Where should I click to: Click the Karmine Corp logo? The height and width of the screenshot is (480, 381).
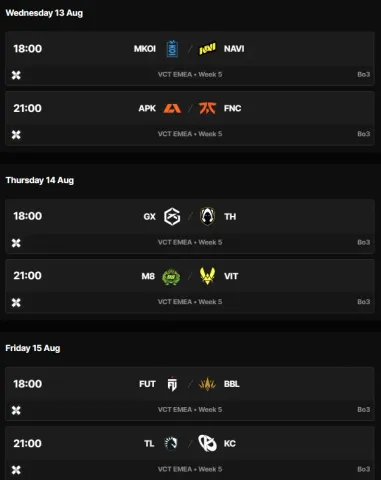coord(207,443)
